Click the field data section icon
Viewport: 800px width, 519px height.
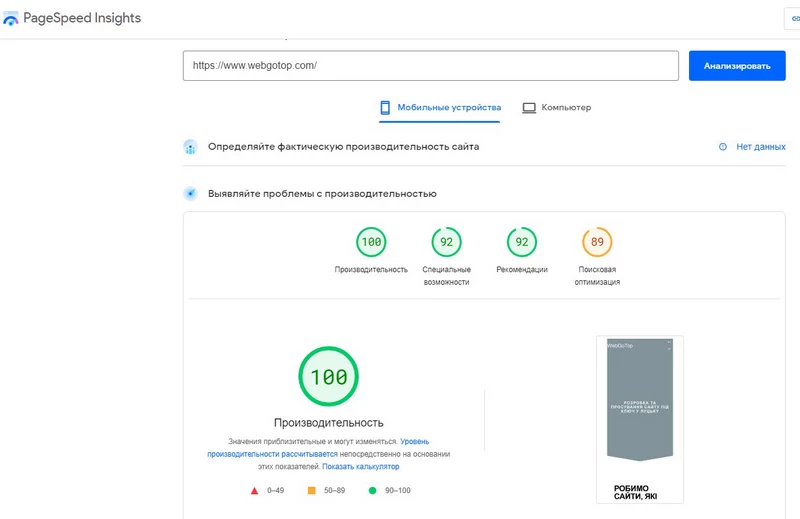tap(190, 147)
